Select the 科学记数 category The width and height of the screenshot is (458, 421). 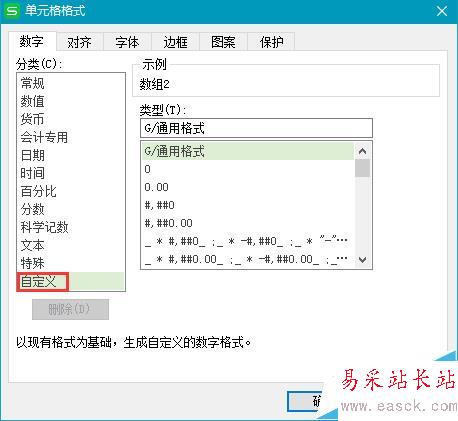click(x=71, y=227)
